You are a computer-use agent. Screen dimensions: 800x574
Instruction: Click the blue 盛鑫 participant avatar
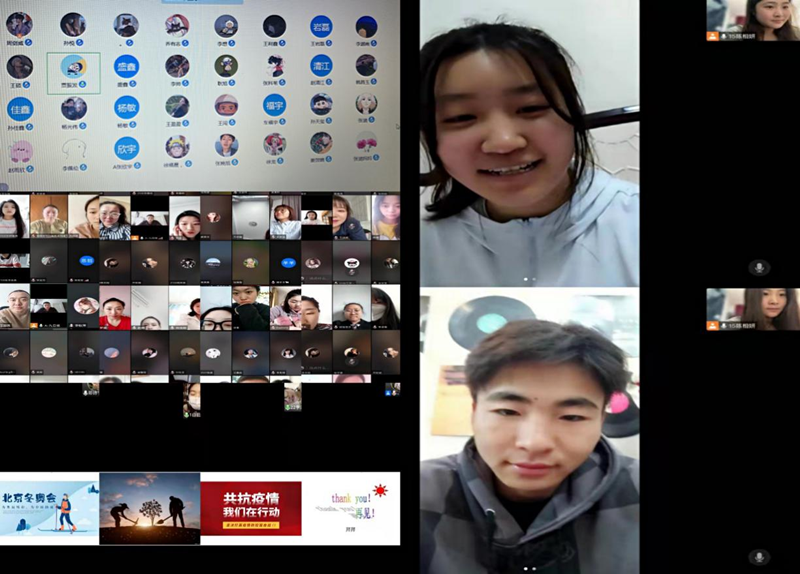coord(126,67)
